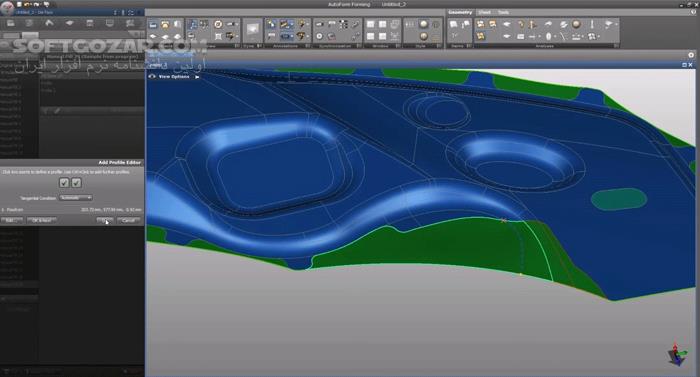Toggle the View Options eye icon
This screenshot has width=700, height=377.
click(152, 76)
